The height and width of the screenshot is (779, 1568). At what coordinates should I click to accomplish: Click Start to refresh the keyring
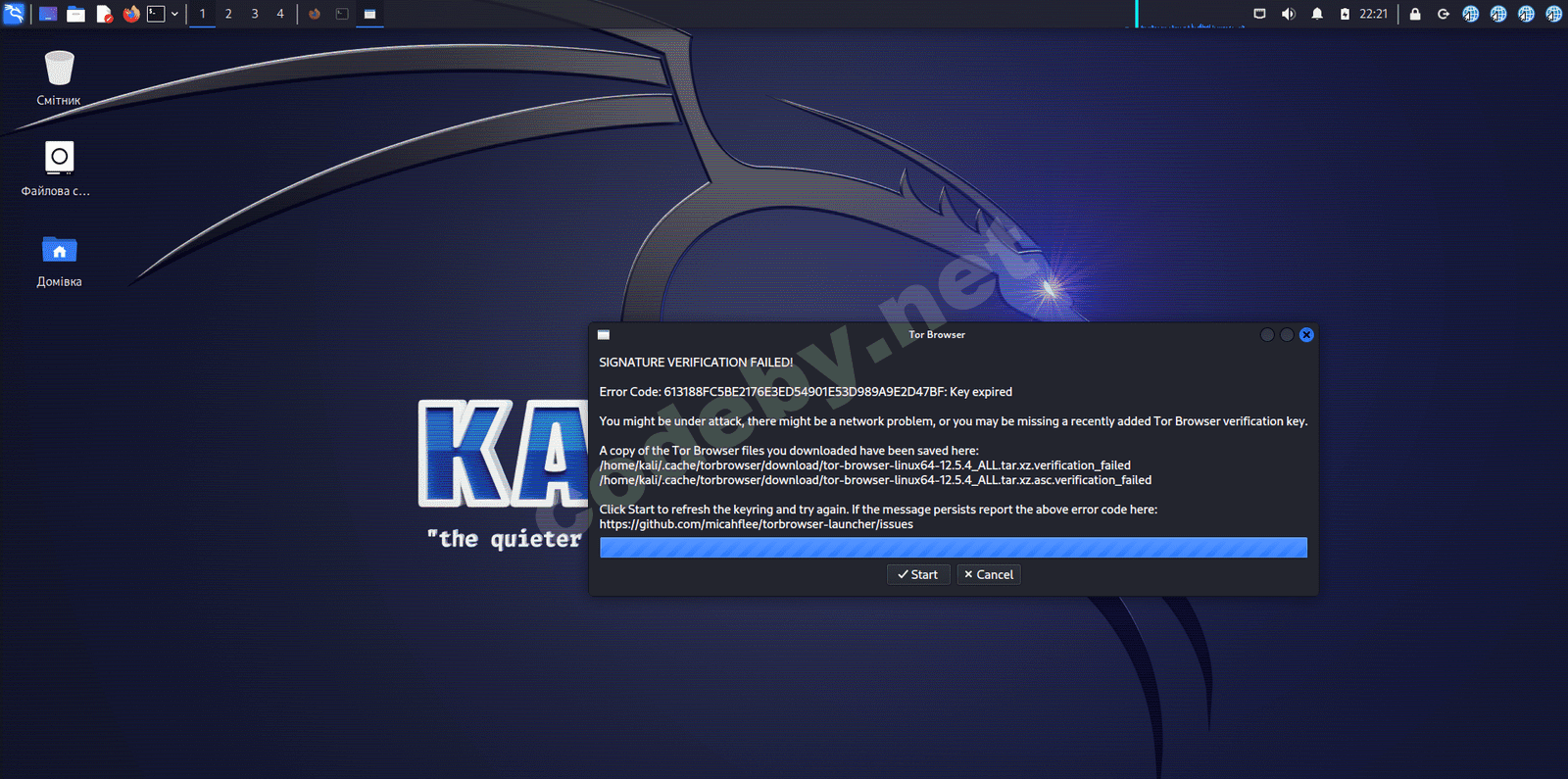[918, 575]
